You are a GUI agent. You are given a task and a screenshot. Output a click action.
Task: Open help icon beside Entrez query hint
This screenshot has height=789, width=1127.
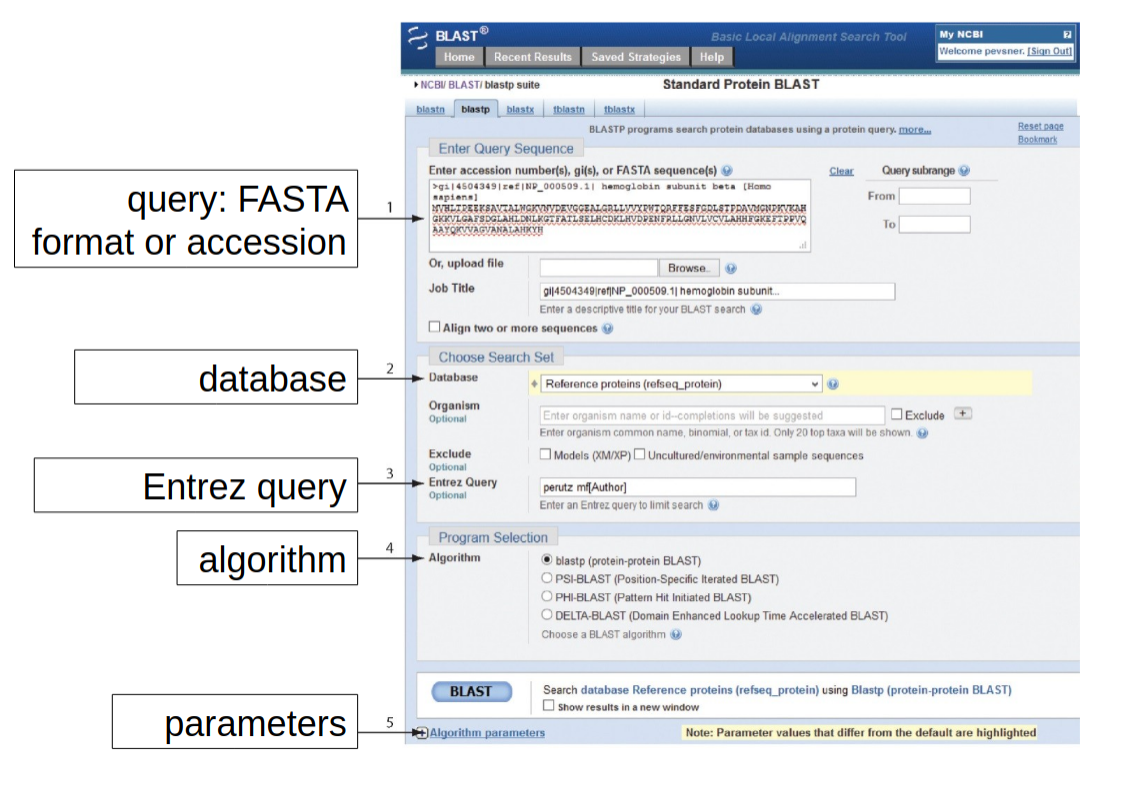[713, 505]
